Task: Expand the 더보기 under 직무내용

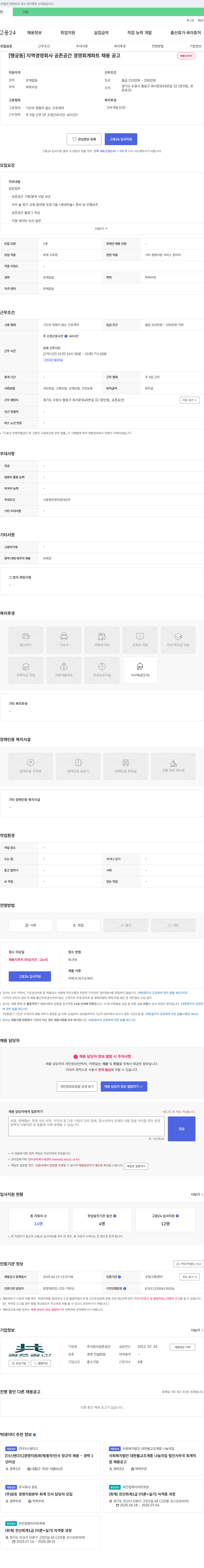Action: click(x=101, y=229)
